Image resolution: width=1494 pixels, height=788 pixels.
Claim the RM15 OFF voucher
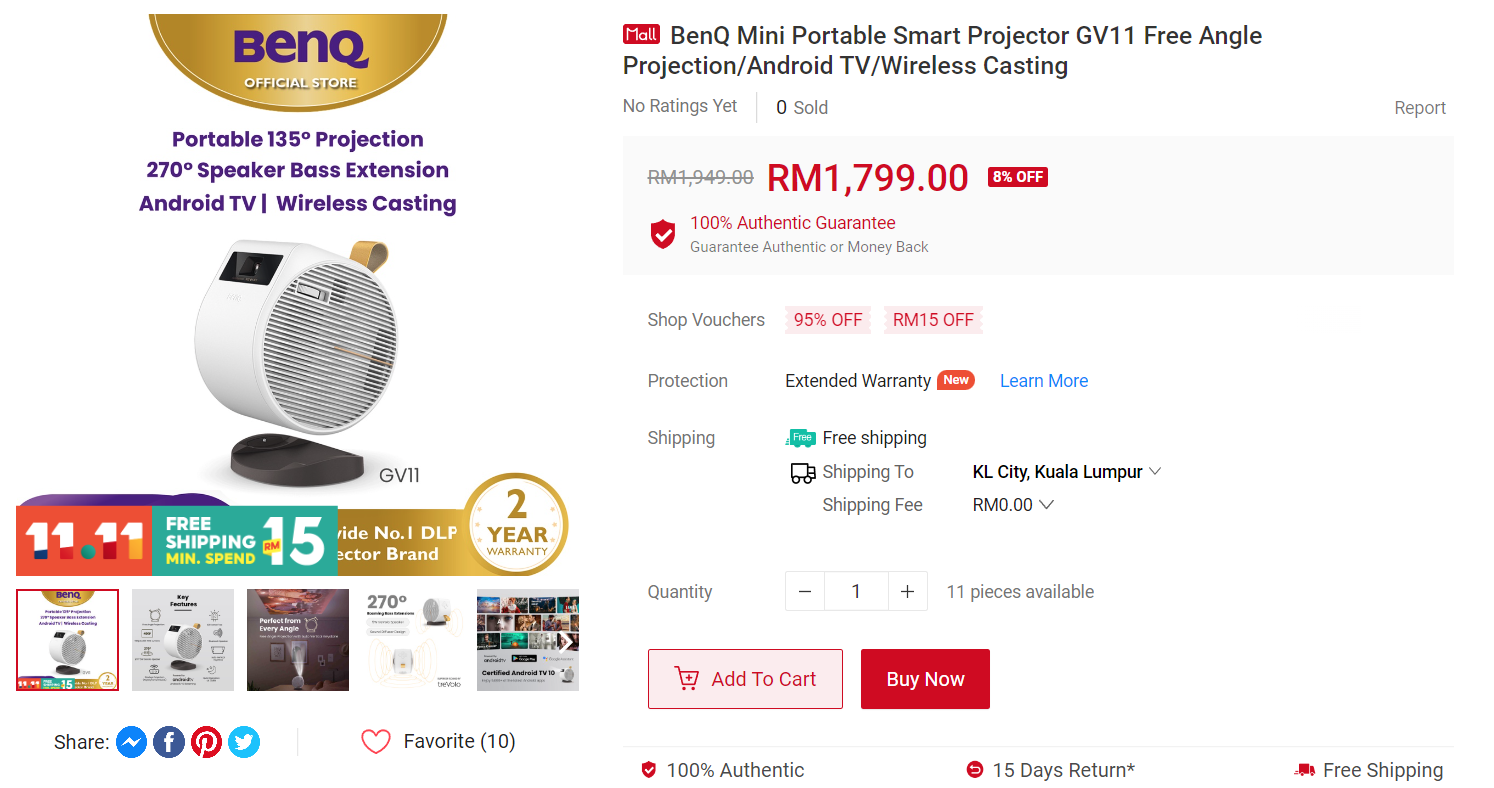[932, 319]
